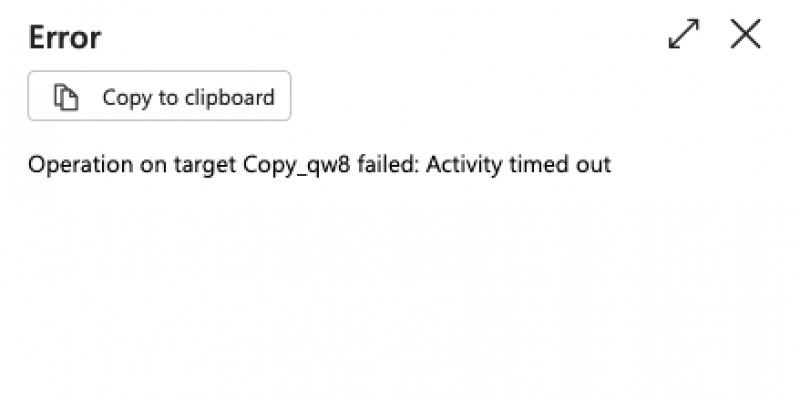Copy the error message to the clipboard

point(159,96)
